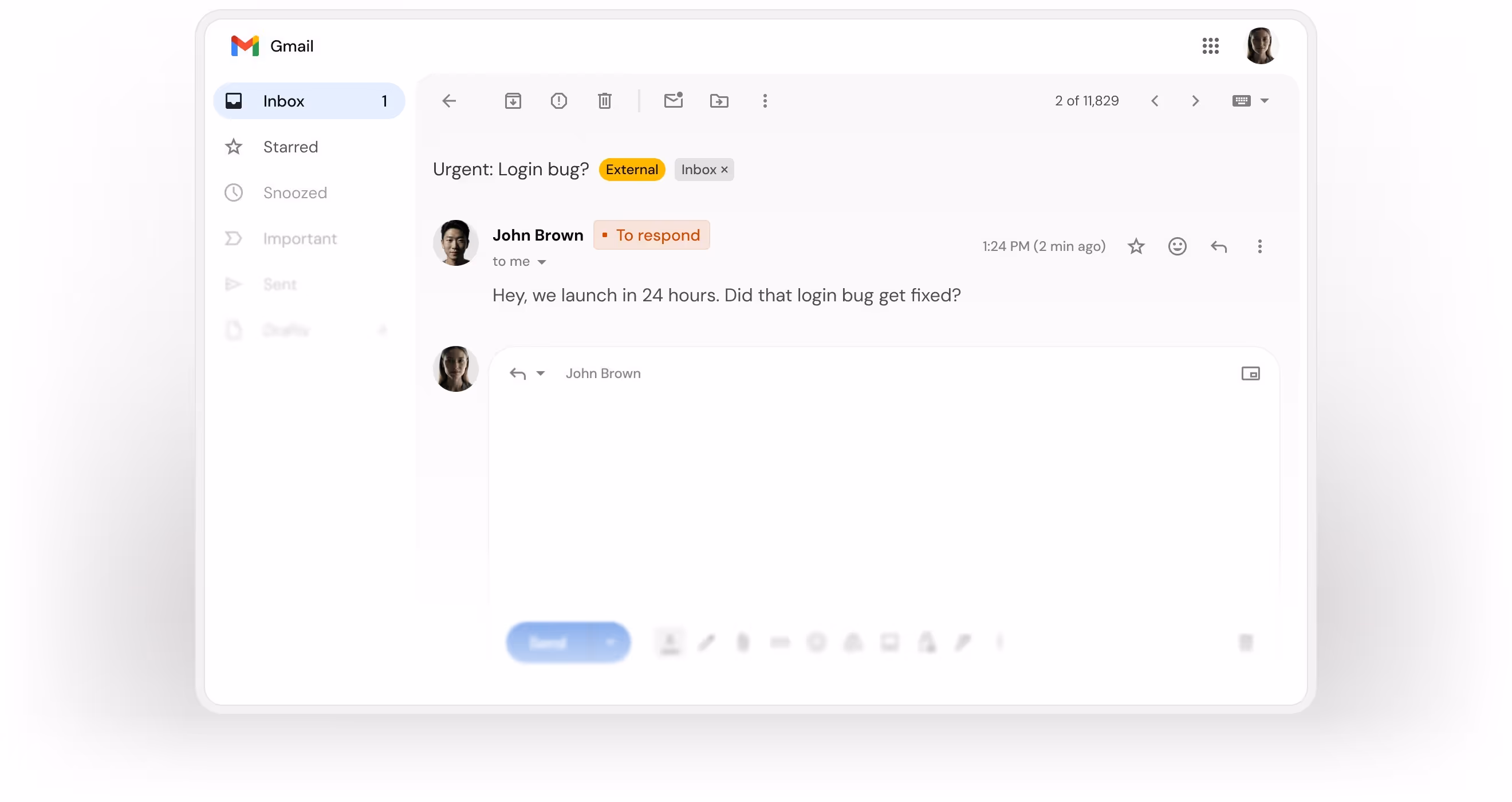The height and width of the screenshot is (802, 1512).
Task: Delete email with trash icon
Action: tap(604, 101)
